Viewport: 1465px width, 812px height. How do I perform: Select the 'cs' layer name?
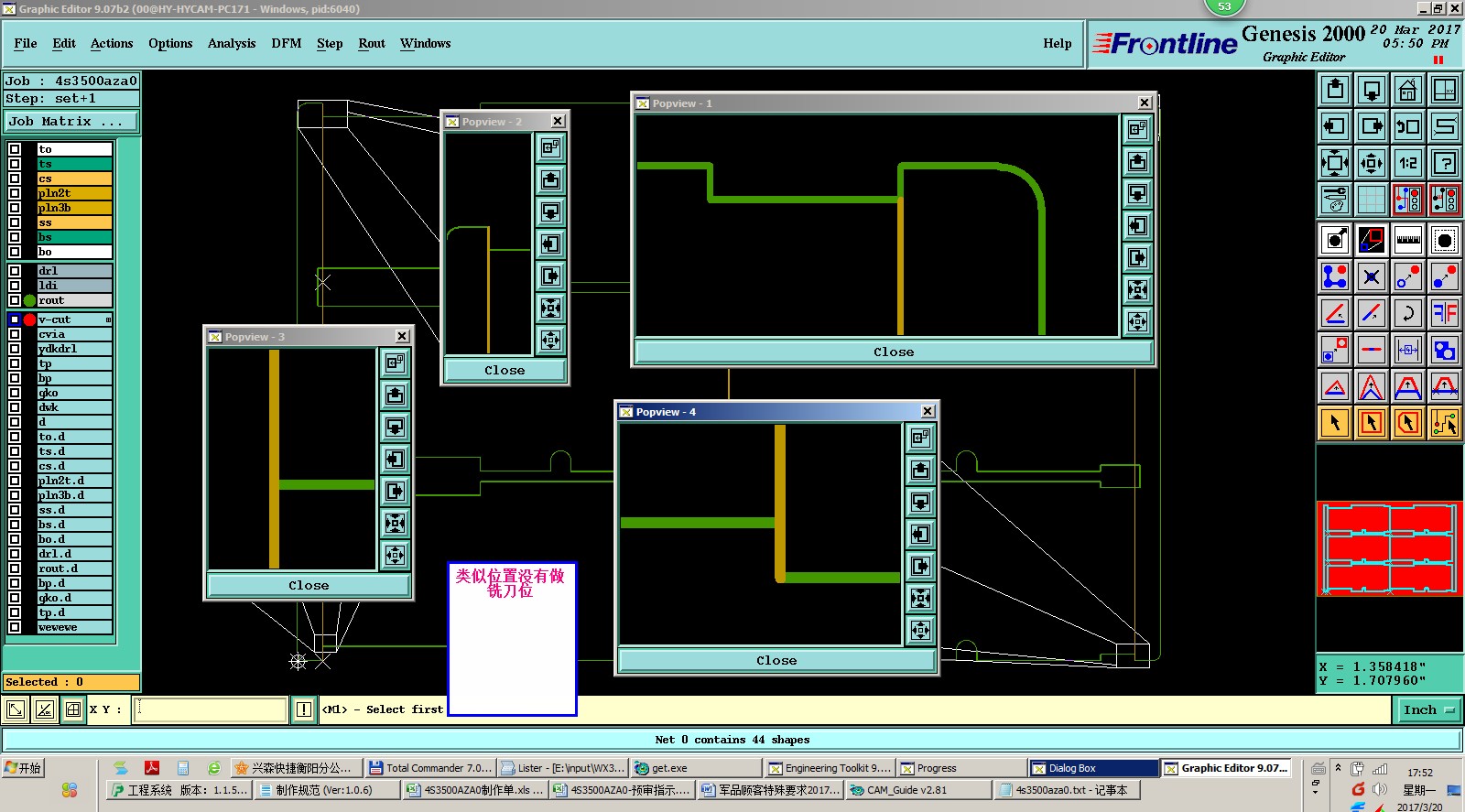(x=74, y=179)
